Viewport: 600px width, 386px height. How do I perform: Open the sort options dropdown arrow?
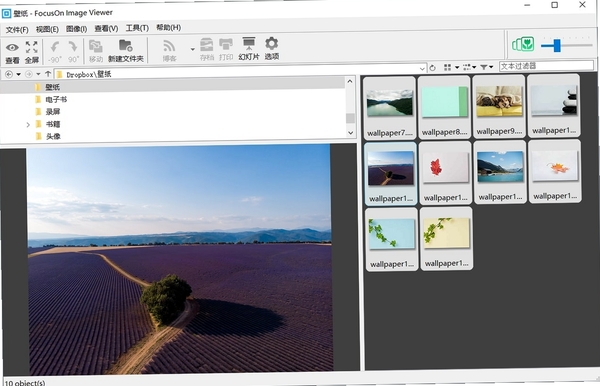tap(474, 67)
